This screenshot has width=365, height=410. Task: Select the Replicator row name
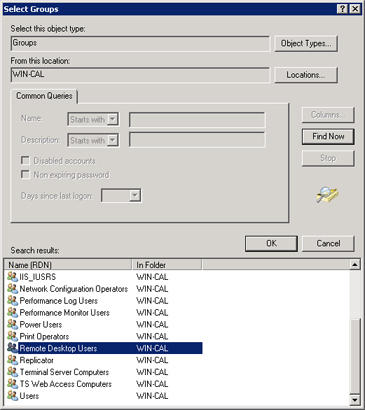pyautogui.click(x=36, y=360)
